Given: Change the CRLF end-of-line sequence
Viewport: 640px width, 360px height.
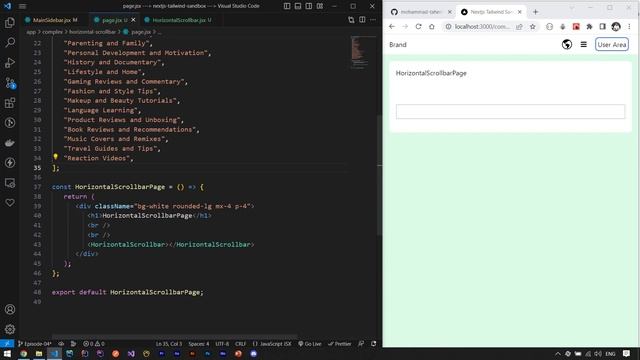Looking at the screenshot, I should click(240, 344).
